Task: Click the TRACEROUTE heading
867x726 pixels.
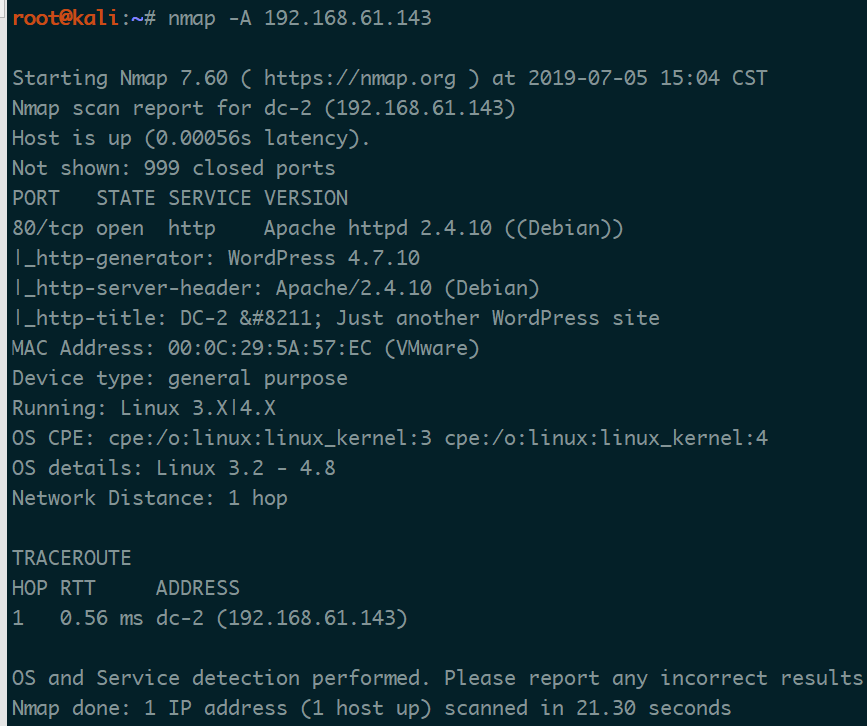Action: (72, 558)
